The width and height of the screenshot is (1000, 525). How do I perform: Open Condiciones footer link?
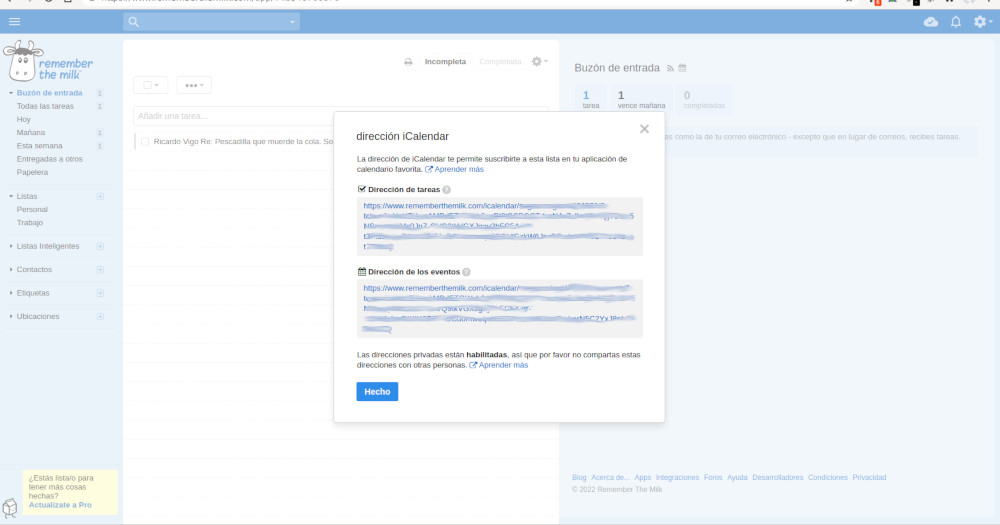(828, 478)
